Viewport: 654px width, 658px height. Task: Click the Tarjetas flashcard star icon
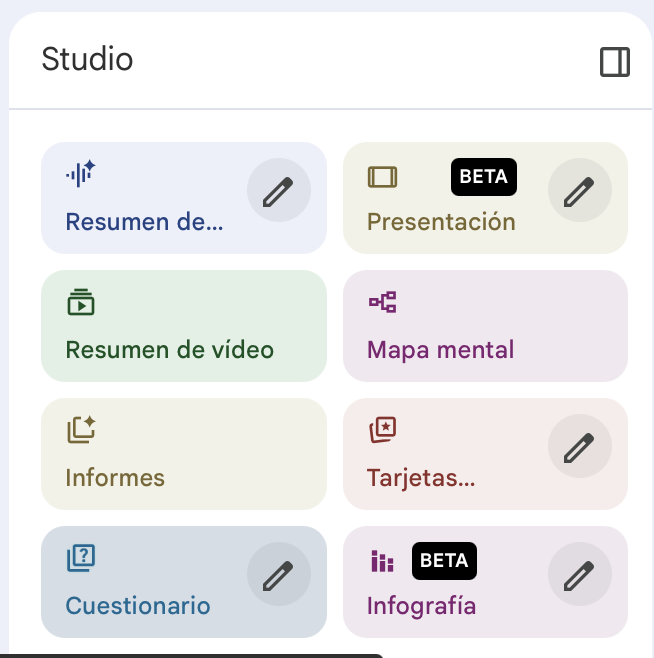(382, 430)
